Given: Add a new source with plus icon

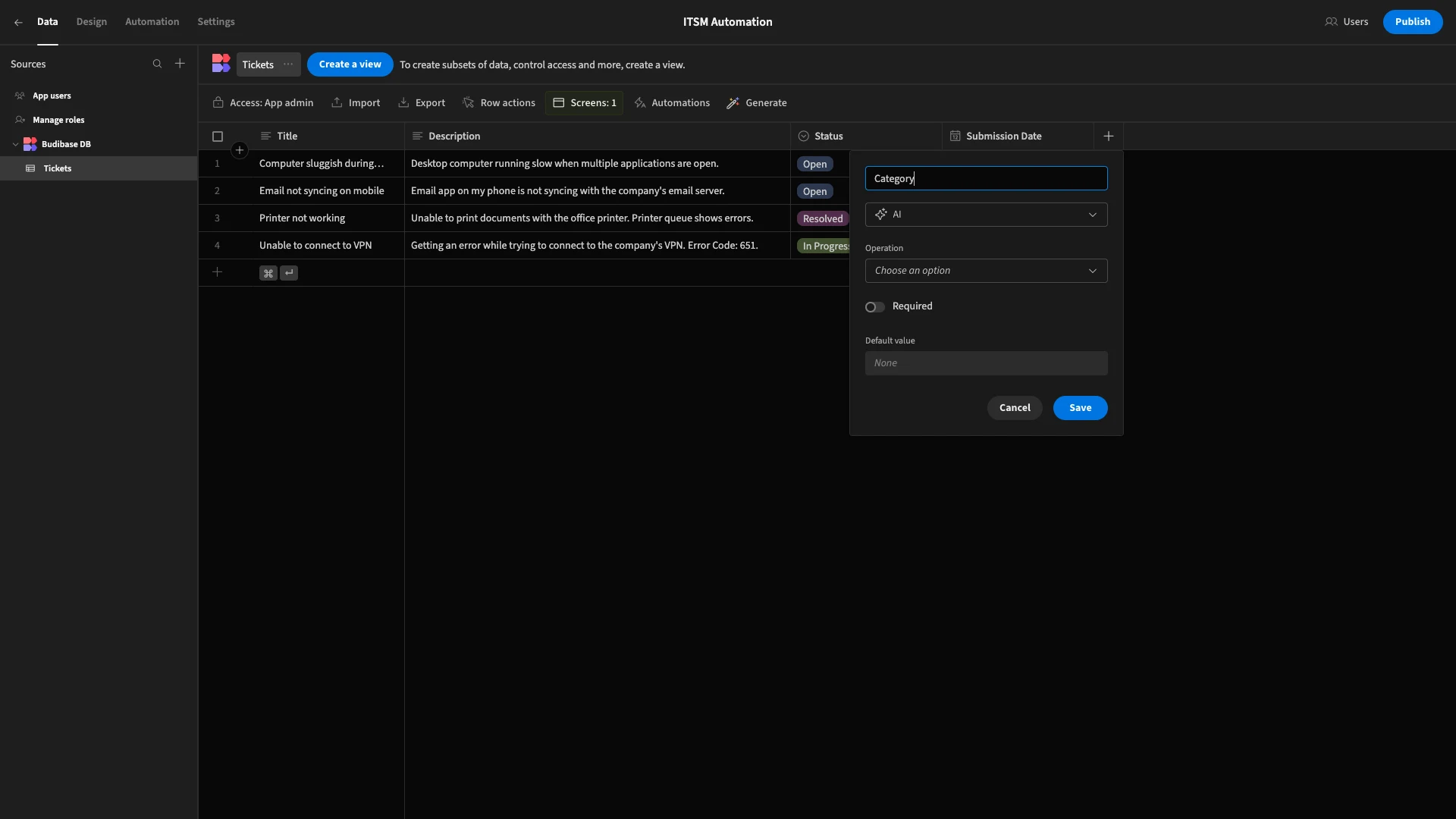Looking at the screenshot, I should coord(180,64).
